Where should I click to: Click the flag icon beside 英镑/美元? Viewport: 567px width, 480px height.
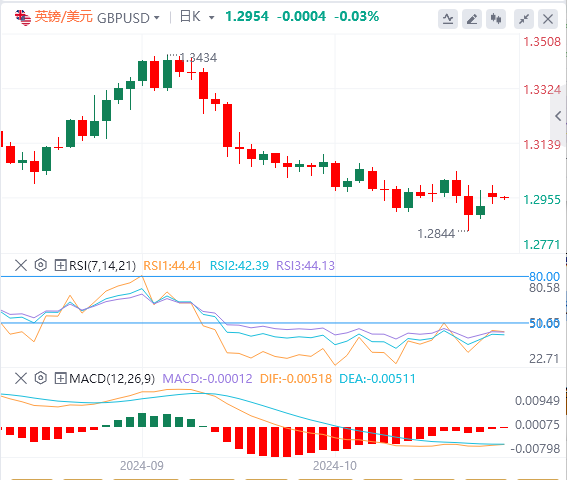tap(23, 17)
